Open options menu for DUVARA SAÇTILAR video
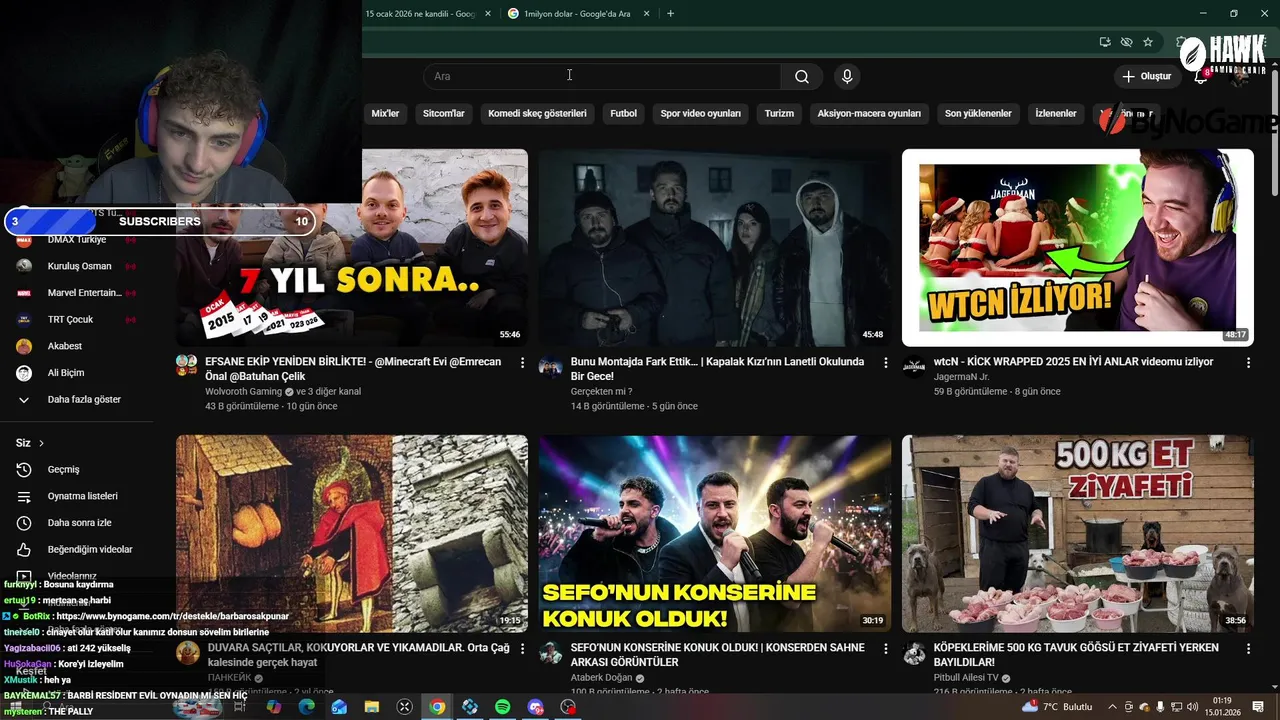 [x=522, y=649]
